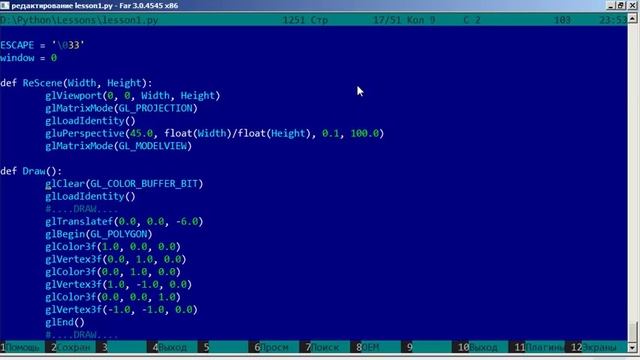Click the def ReScene(Width, Height) line
The width and height of the screenshot is (640, 360).
coord(76,83)
